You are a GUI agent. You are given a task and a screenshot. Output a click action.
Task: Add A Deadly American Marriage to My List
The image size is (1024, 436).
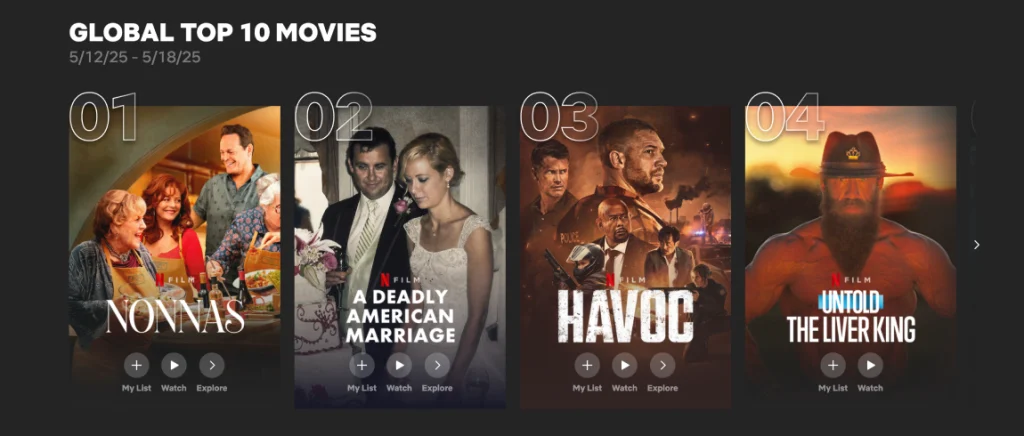point(362,366)
